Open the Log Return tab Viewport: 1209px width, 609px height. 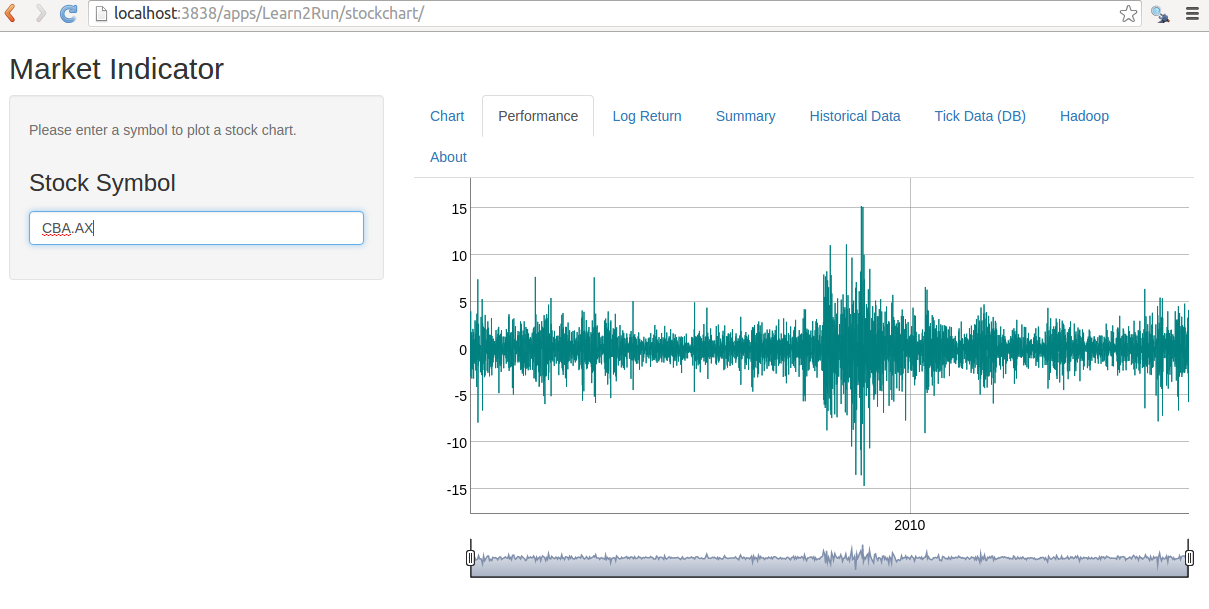pyautogui.click(x=647, y=116)
